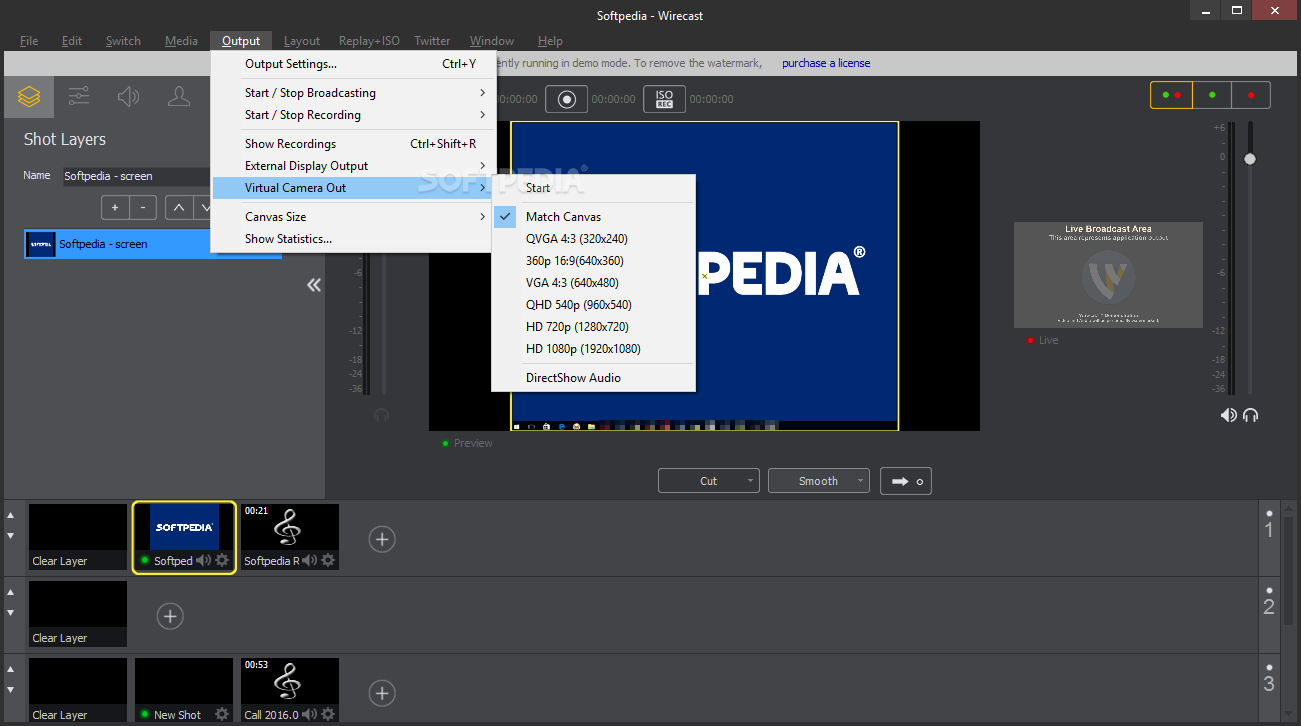Image resolution: width=1301 pixels, height=726 pixels.
Task: Toggle the Match Canvas checked option
Action: [594, 216]
